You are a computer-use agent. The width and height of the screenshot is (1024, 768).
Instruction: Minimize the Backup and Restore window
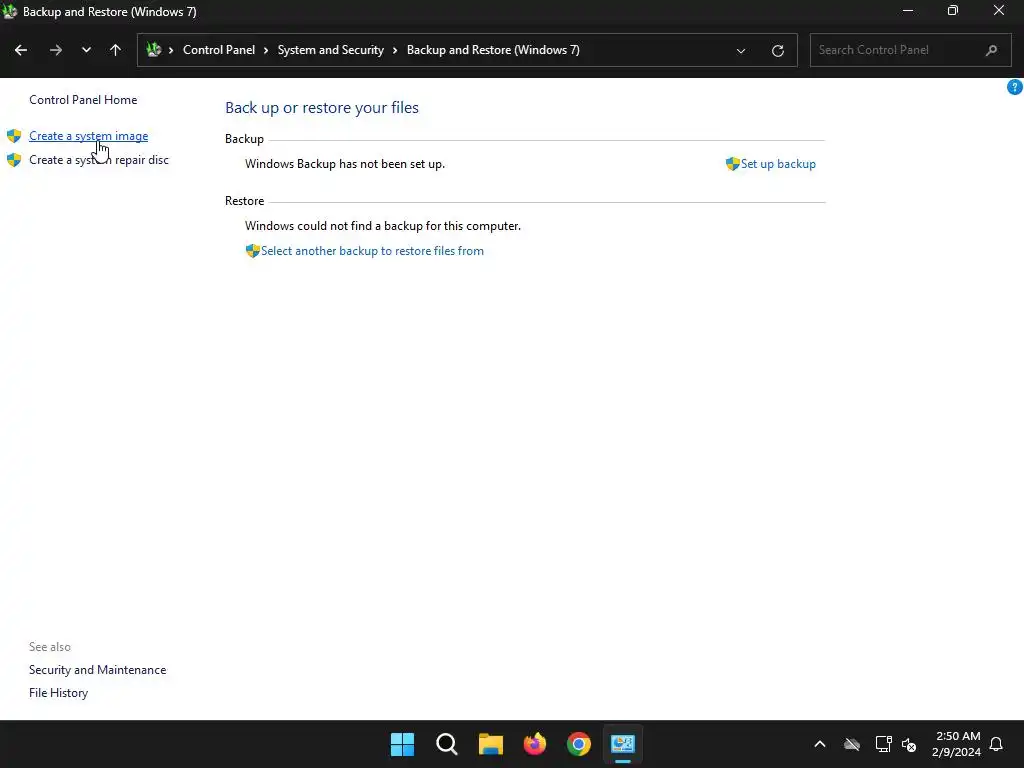908,10
